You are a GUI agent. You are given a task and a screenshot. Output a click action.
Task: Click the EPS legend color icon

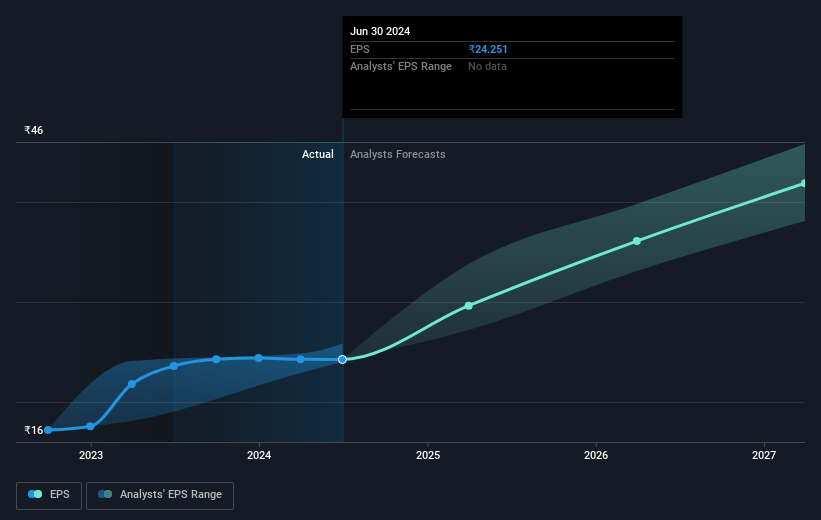pyautogui.click(x=35, y=494)
